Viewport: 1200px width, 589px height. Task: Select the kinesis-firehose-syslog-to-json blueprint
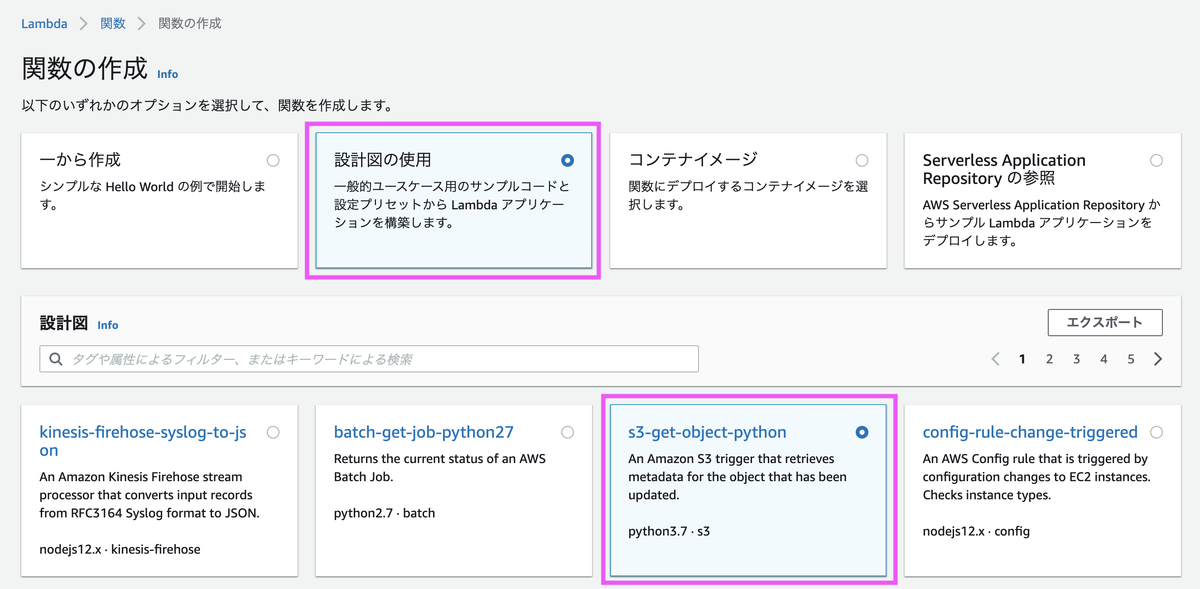(272, 431)
